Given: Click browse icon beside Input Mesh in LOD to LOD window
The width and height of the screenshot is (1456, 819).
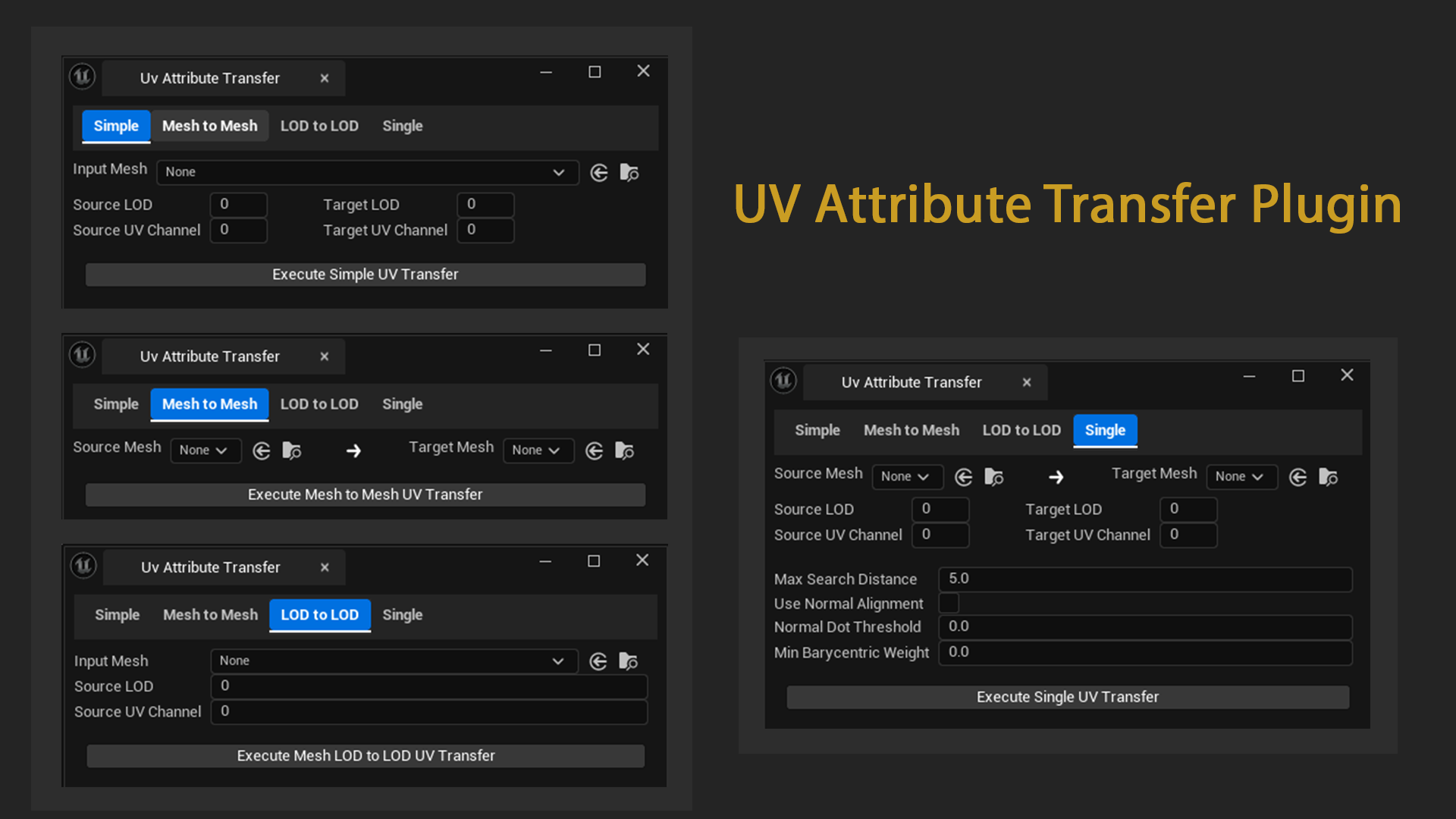Looking at the screenshot, I should pos(629,661).
